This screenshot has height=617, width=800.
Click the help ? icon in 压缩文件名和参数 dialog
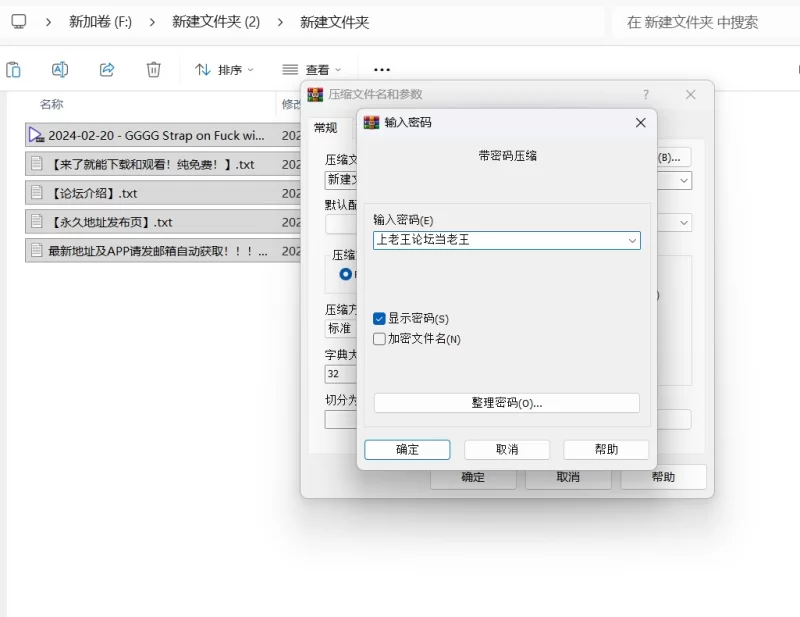[646, 94]
